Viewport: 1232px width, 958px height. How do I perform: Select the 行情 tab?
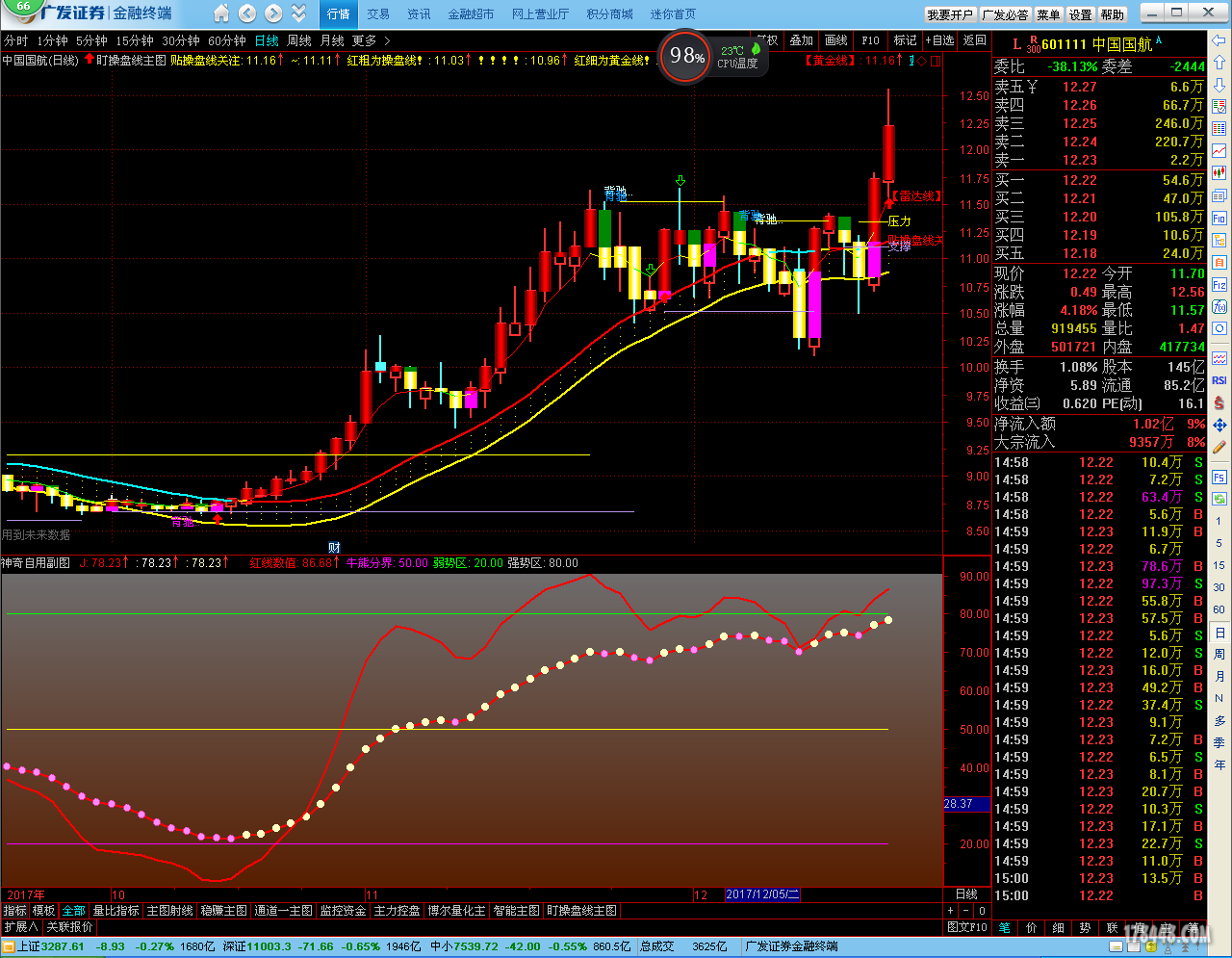point(339,14)
